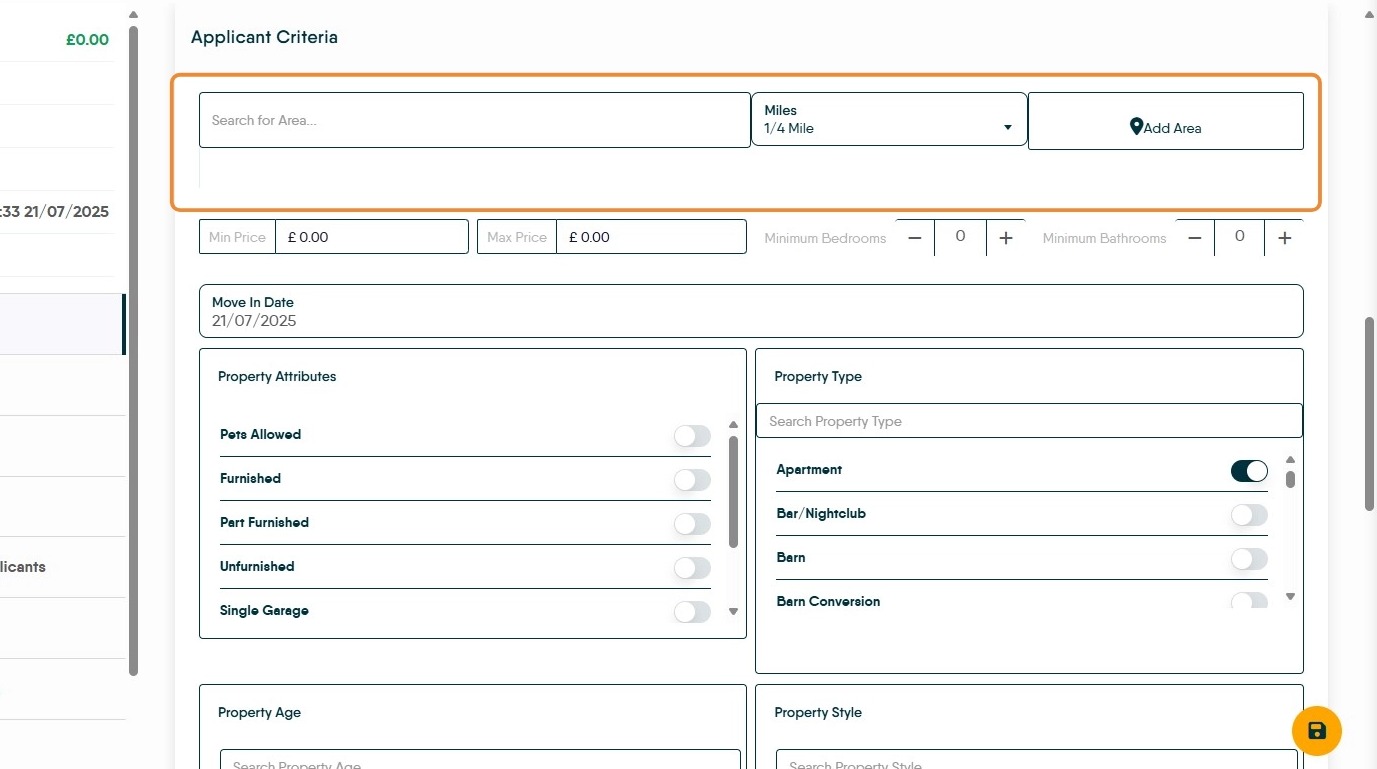Viewport: 1377px width, 769px height.
Task: Click the main page vertical scrollbar
Action: click(1369, 414)
